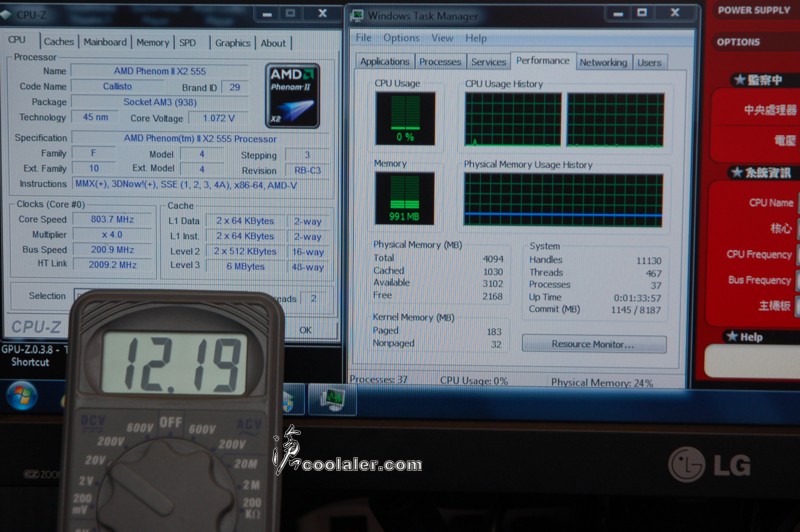Open the GPU-Z.0.3.8 desktop shortcut
The height and width of the screenshot is (532, 800).
click(x=30, y=356)
